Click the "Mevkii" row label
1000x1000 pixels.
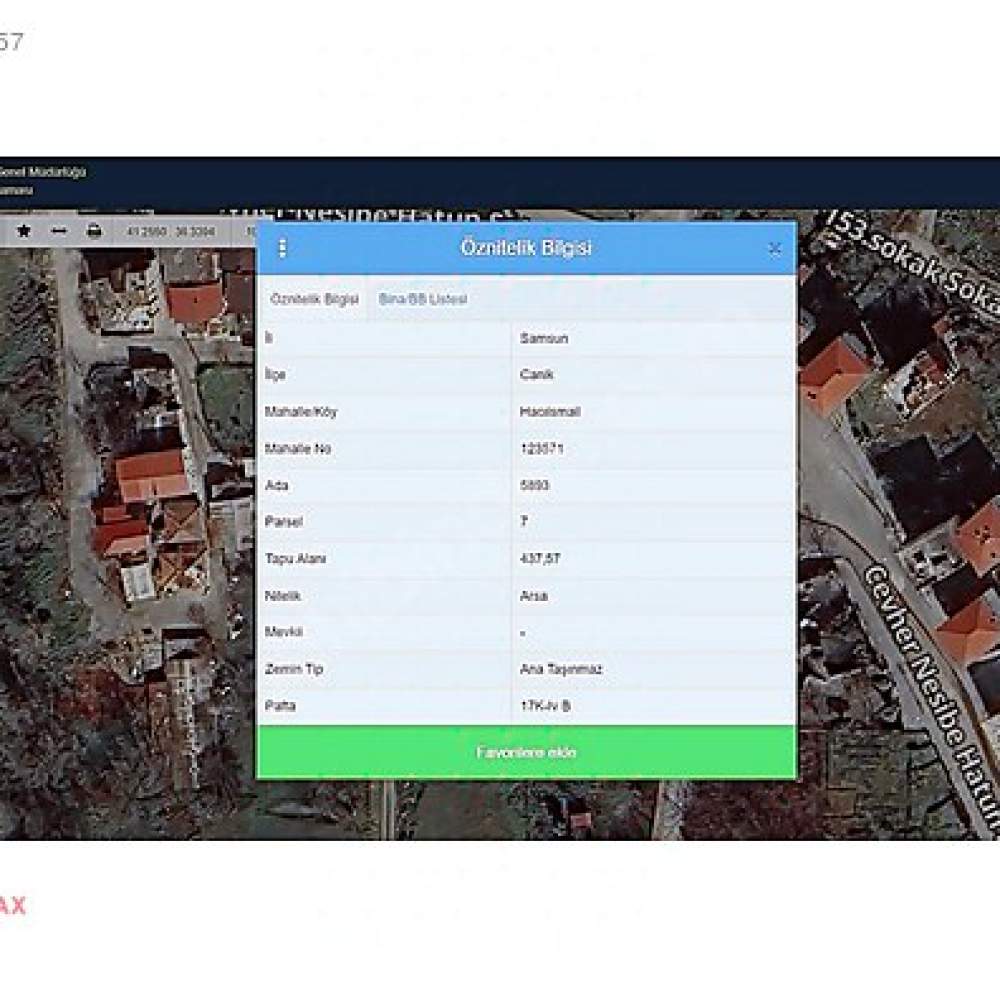pyautogui.click(x=284, y=632)
